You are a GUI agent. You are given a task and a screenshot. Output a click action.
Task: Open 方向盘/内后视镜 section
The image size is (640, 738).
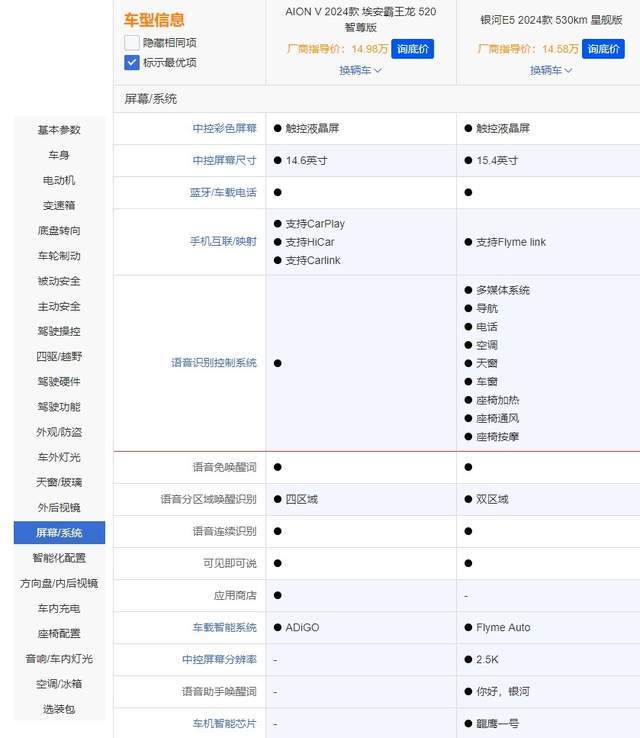(59, 583)
